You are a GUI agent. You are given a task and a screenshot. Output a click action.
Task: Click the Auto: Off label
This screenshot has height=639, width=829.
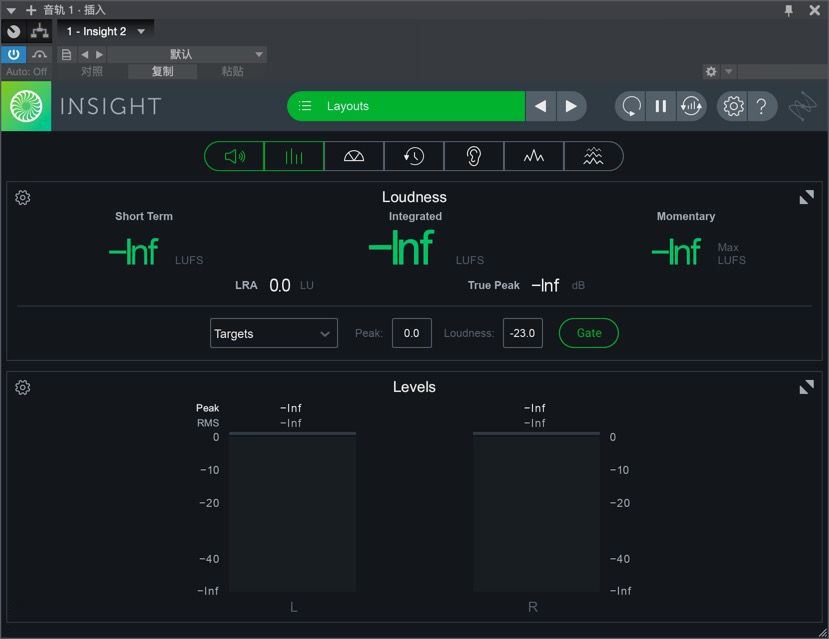pyautogui.click(x=26, y=71)
